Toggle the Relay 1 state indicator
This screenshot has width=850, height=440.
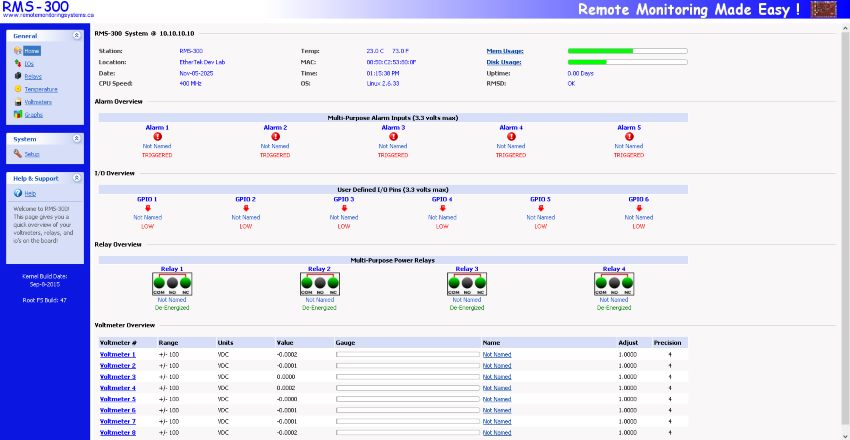(172, 284)
